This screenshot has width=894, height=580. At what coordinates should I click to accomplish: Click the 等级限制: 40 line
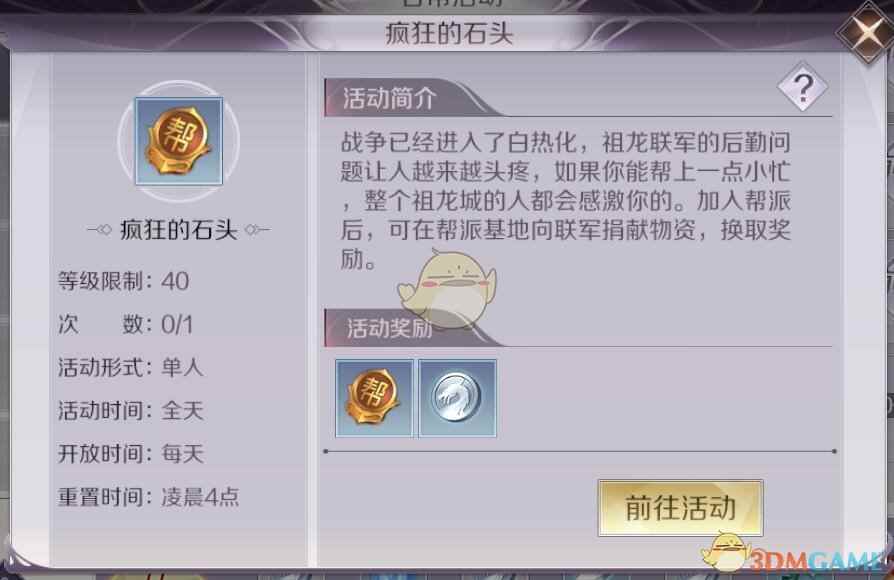[x=123, y=281]
